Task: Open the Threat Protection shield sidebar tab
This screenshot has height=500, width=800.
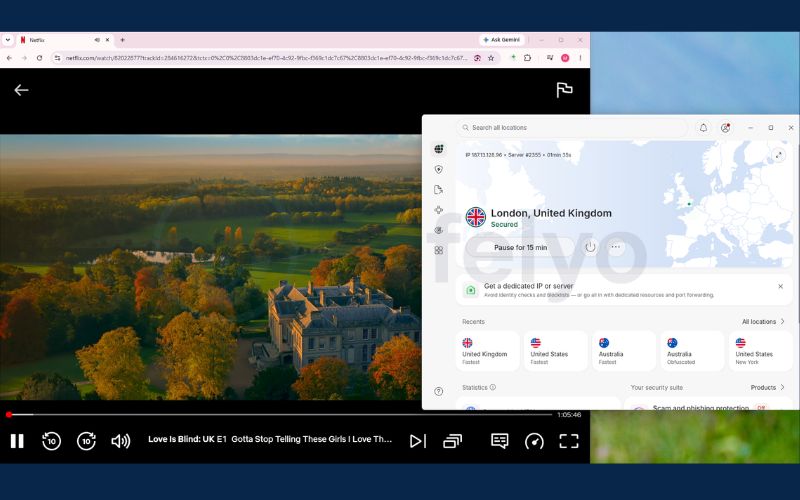Action: (439, 169)
